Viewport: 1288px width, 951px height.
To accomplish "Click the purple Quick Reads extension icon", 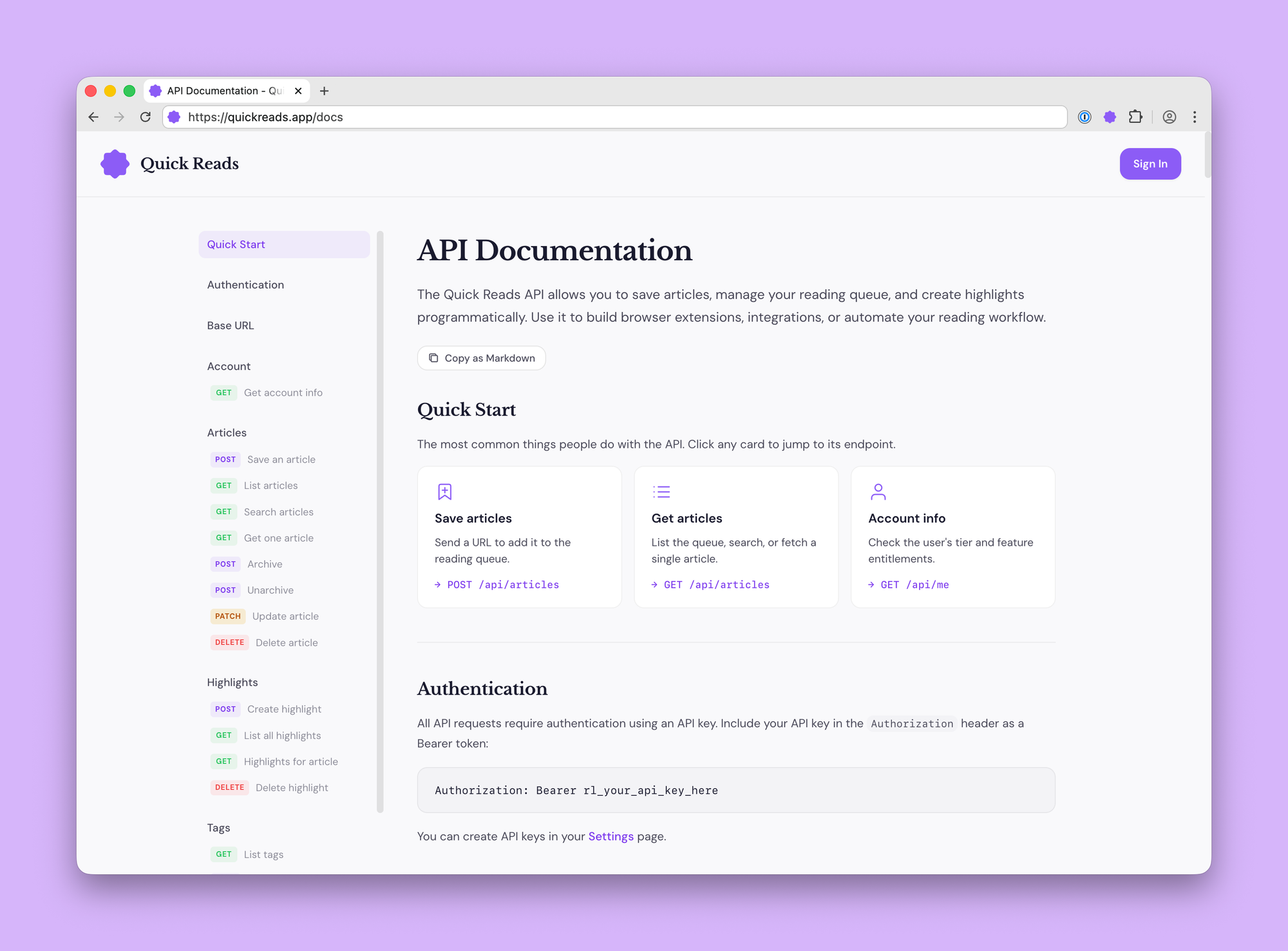I will [1110, 117].
